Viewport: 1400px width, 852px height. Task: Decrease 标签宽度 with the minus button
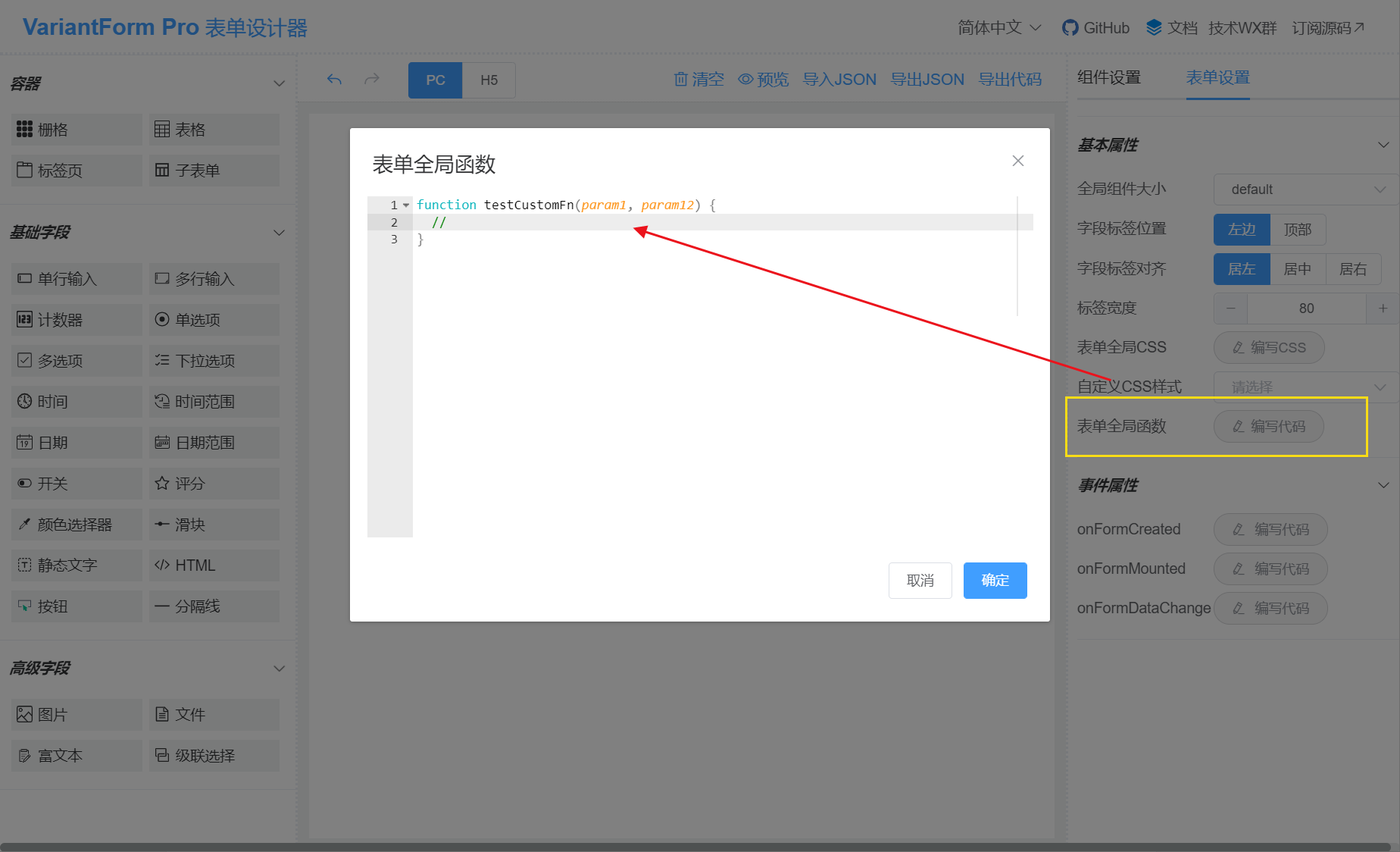coord(1231,309)
